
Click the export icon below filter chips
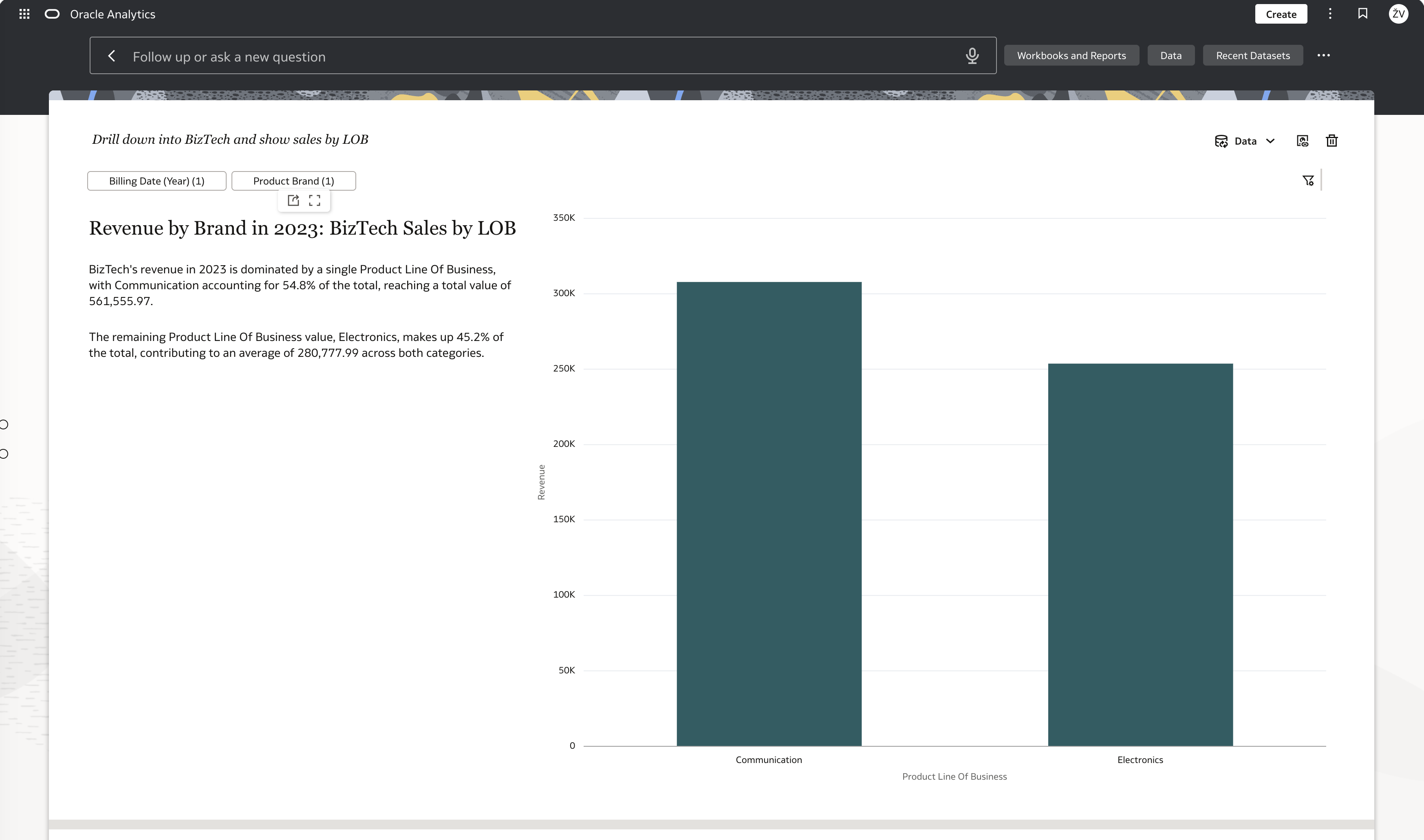pos(293,200)
